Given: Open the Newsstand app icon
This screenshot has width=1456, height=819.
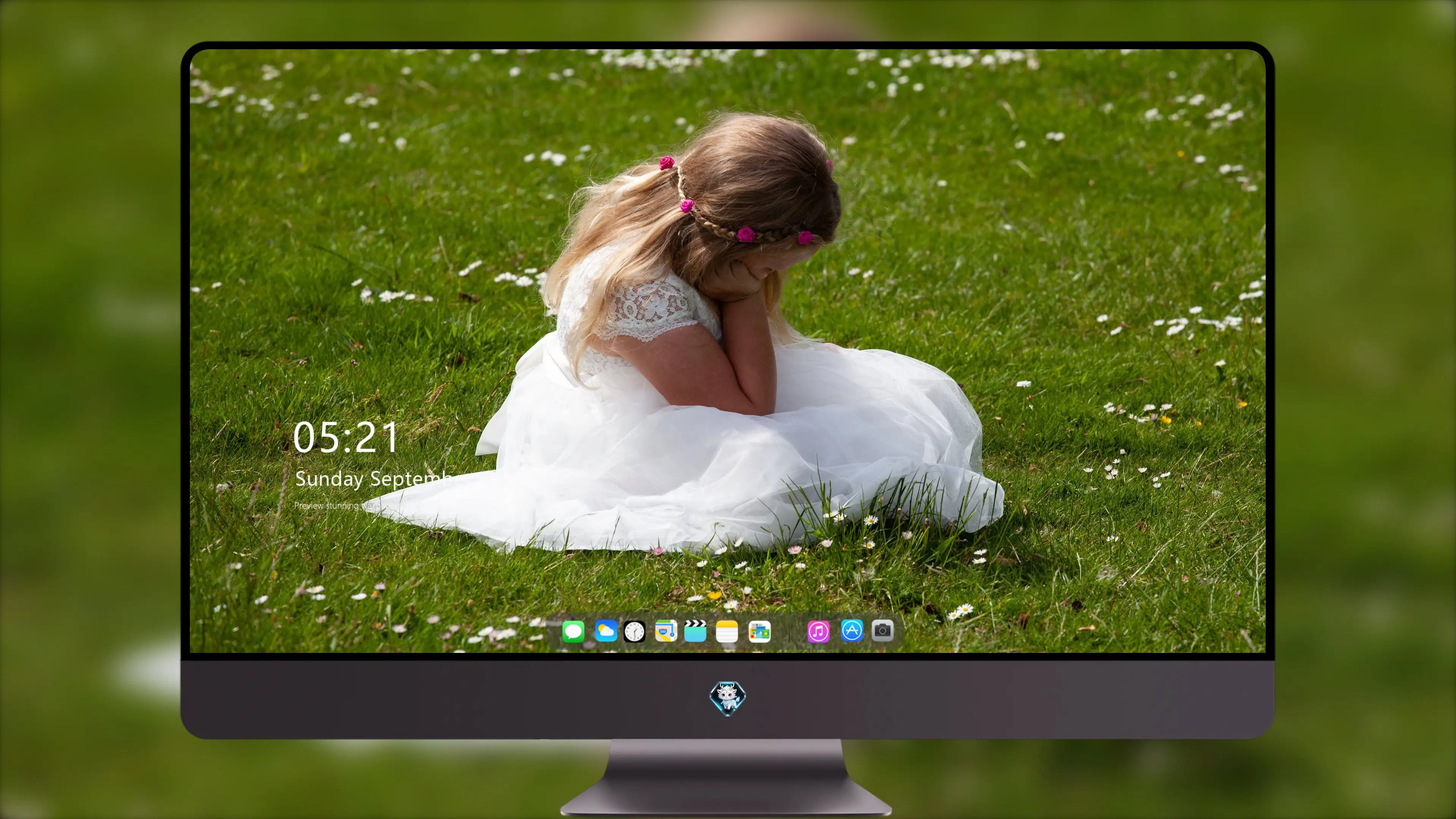Looking at the screenshot, I should pos(759,631).
